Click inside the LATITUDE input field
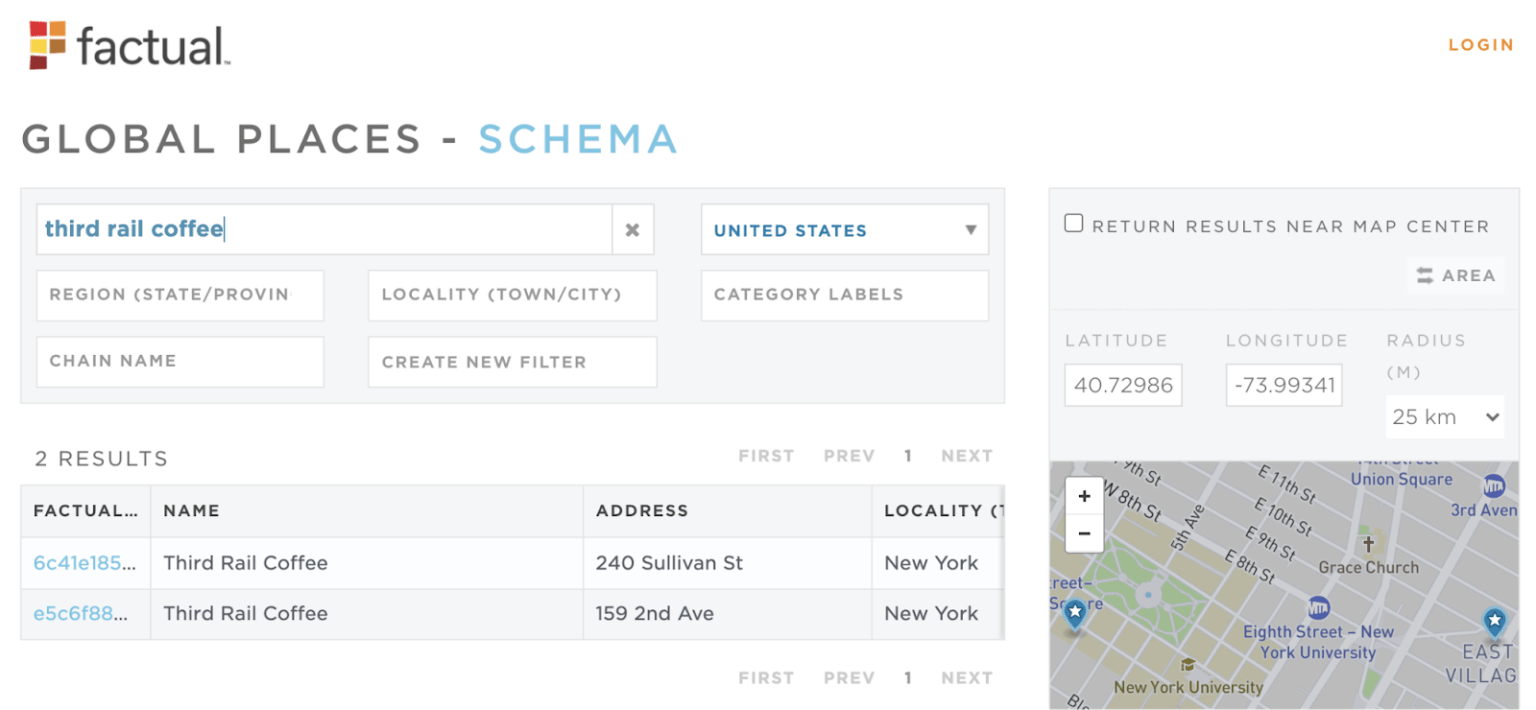Viewport: 1536px width, 710px height. (x=1123, y=384)
